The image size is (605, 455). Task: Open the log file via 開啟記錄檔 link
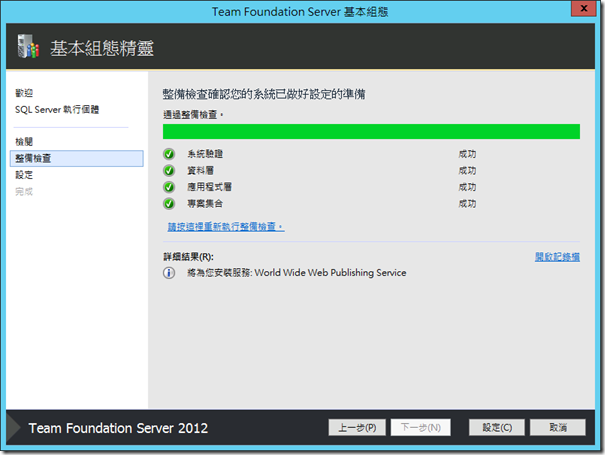[x=557, y=257]
